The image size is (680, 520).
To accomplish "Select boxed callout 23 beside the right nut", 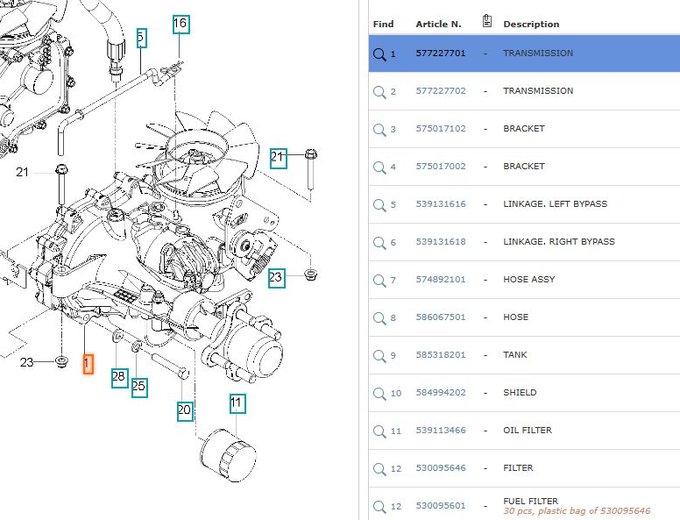I will click(x=277, y=278).
